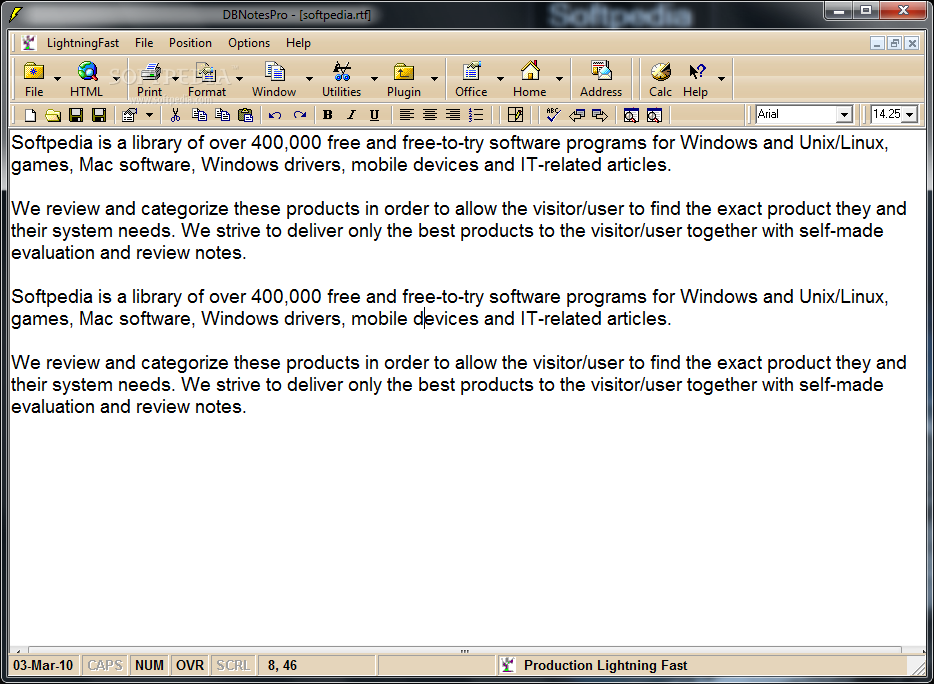This screenshot has height=684, width=934.
Task: Cut the selection with the scissors icon
Action: (175, 115)
